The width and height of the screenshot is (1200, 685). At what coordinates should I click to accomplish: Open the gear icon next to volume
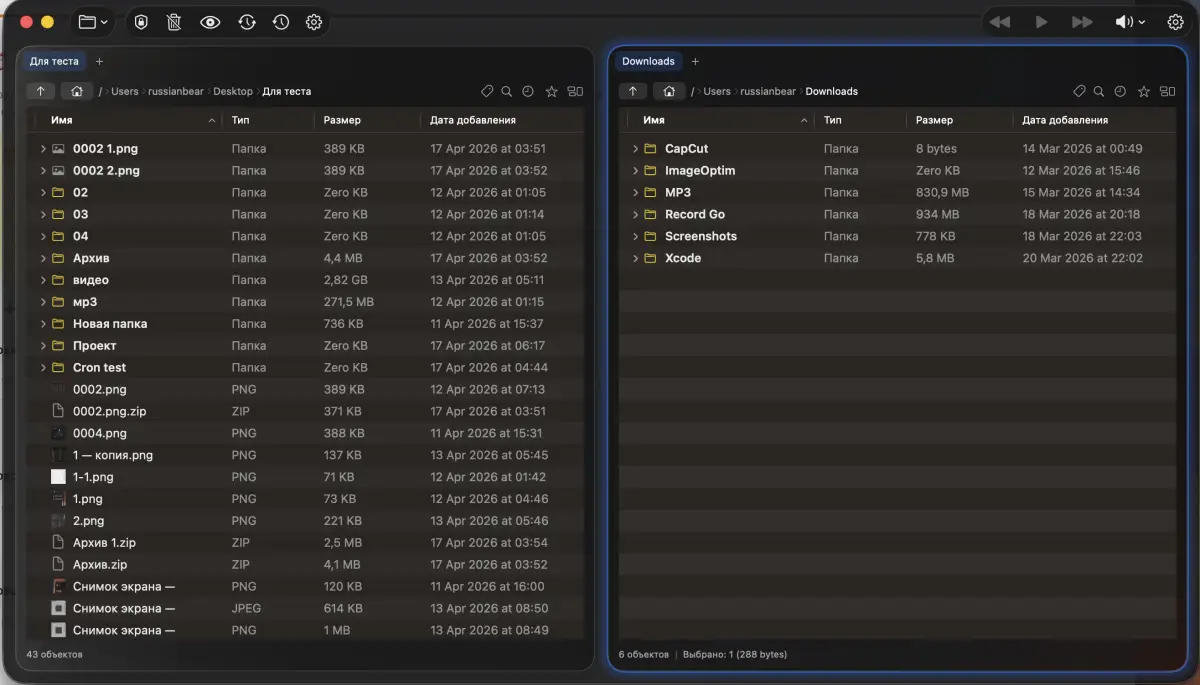(x=1176, y=22)
